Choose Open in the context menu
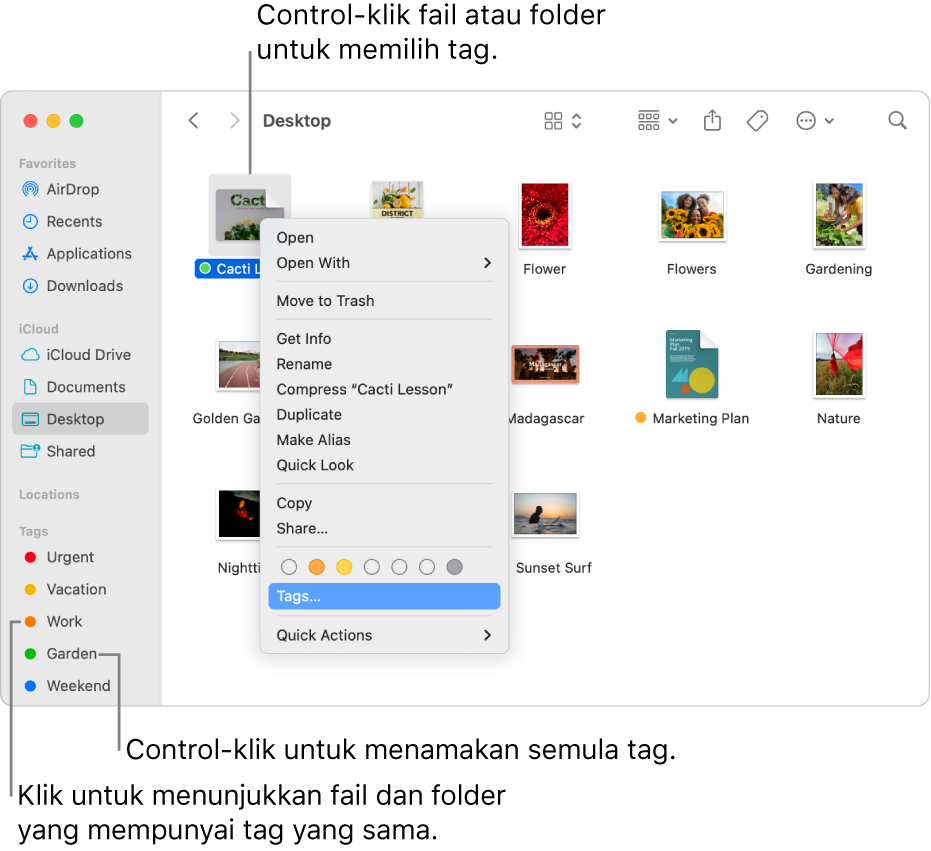This screenshot has height=851, width=931. (x=384, y=238)
